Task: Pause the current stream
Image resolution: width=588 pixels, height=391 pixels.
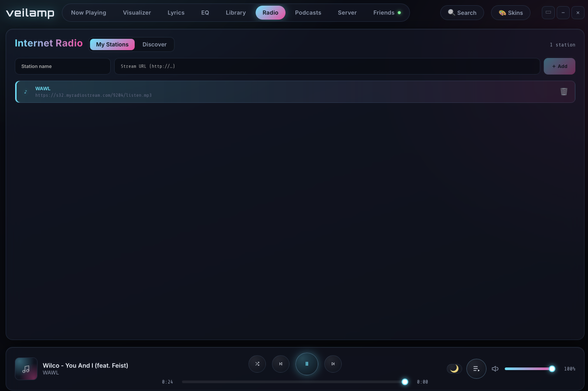Action: point(307,364)
